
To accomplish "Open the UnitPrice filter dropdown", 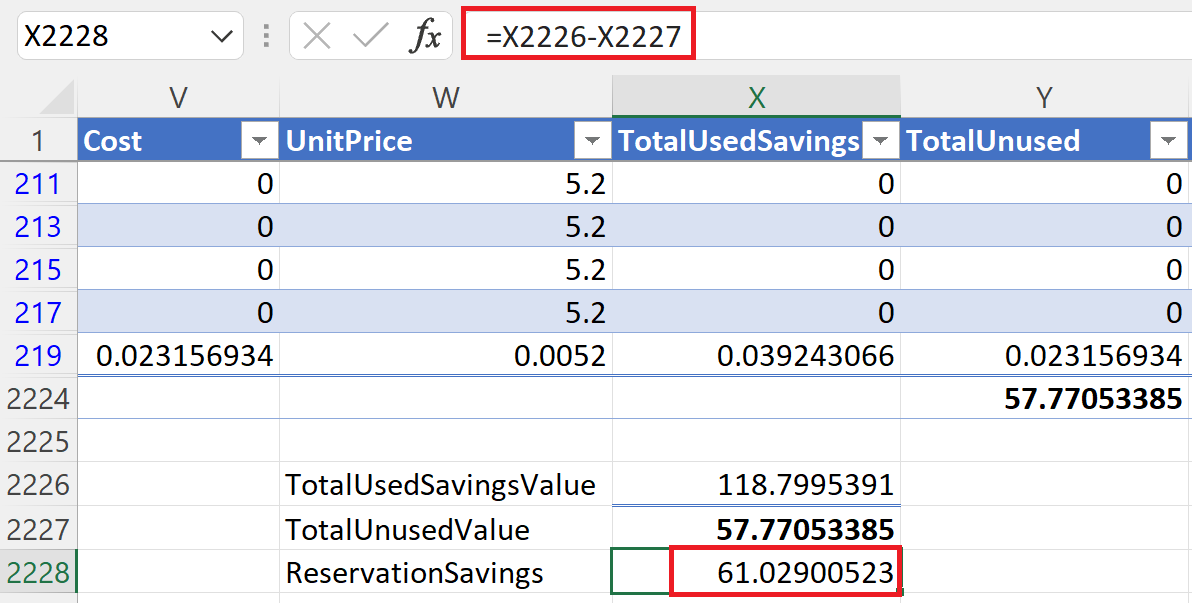I will [592, 141].
